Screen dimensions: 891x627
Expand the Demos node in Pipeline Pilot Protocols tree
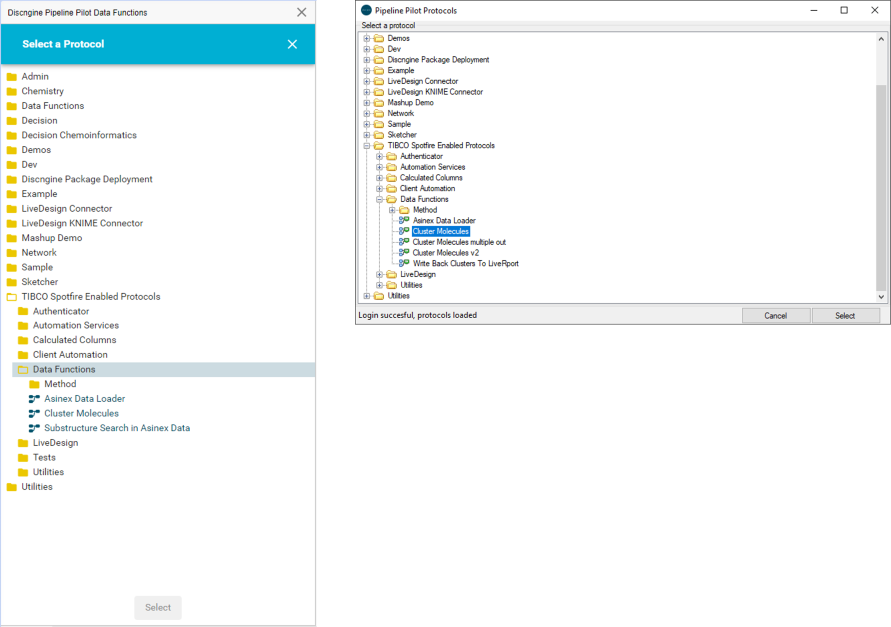pyautogui.click(x=367, y=38)
